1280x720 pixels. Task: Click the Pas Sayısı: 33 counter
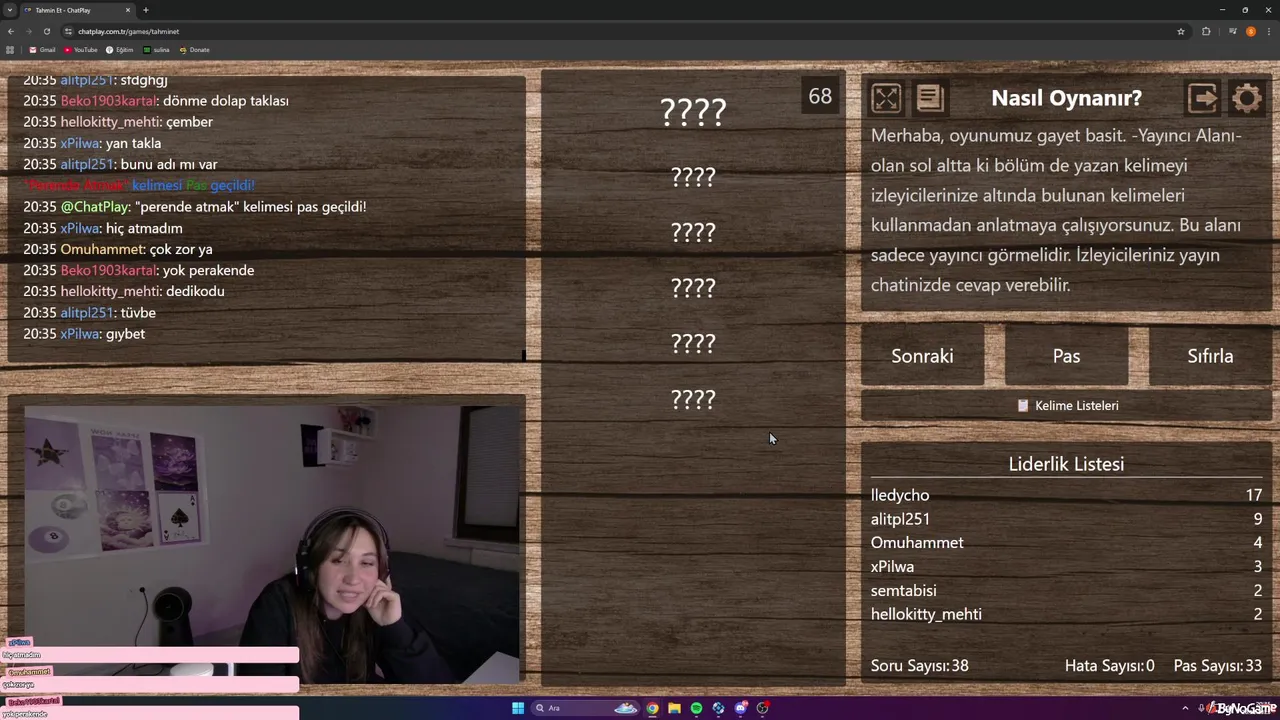[1218, 666]
